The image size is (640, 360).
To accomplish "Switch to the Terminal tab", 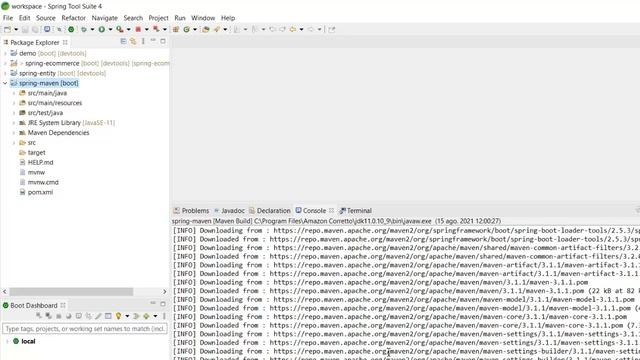I will click(x=356, y=211).
